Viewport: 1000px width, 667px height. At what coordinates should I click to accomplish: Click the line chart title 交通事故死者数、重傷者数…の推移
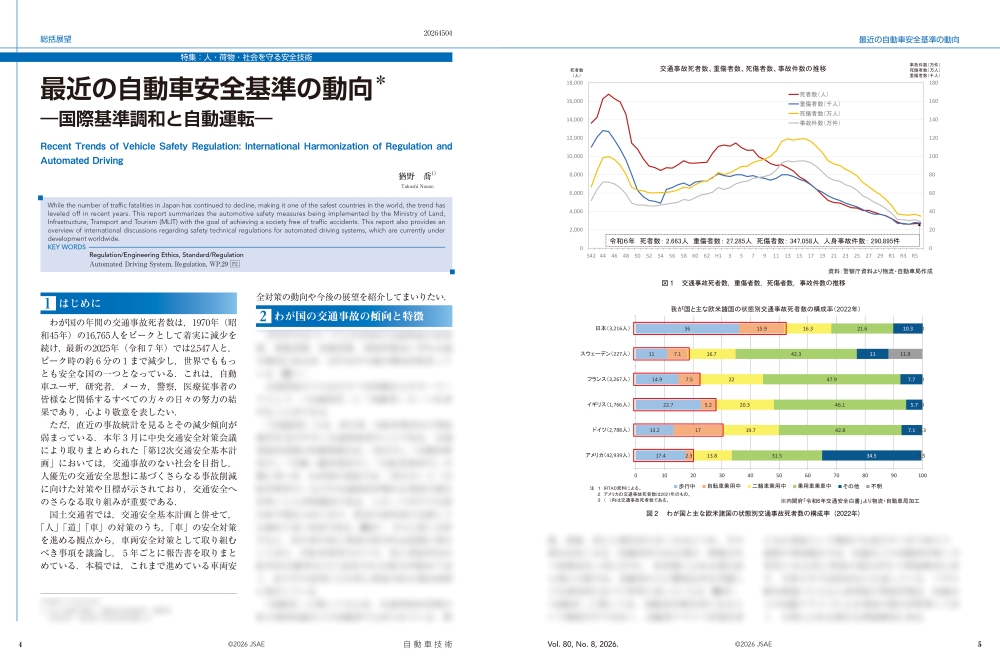coord(742,69)
